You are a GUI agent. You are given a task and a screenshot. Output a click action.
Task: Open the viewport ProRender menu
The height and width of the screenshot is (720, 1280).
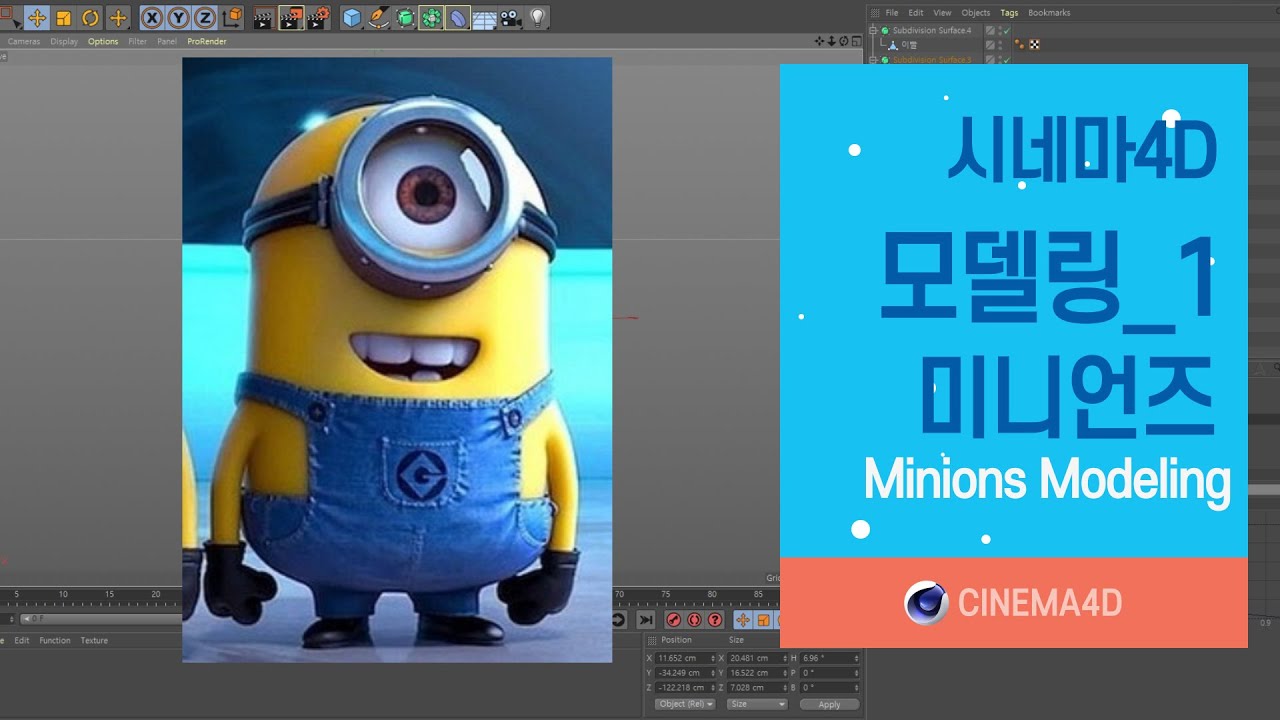pyautogui.click(x=207, y=41)
